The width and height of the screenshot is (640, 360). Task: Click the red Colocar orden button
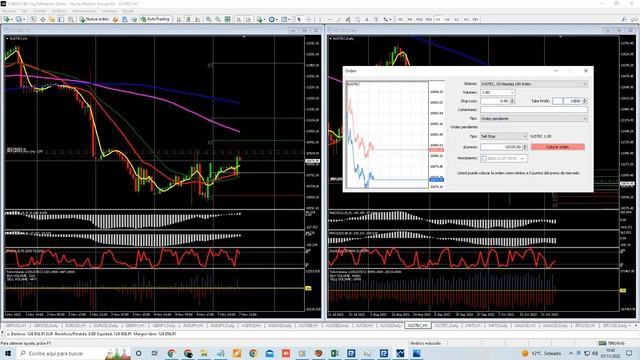pyautogui.click(x=558, y=147)
